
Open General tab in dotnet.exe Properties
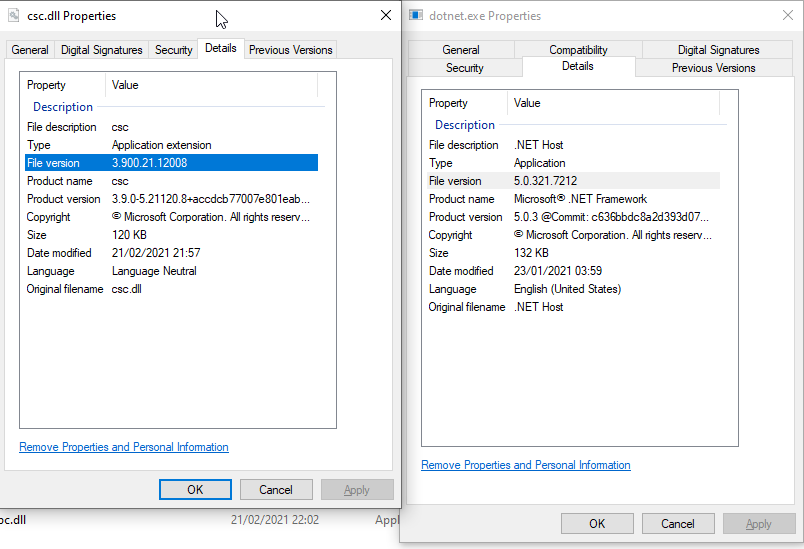(x=461, y=50)
